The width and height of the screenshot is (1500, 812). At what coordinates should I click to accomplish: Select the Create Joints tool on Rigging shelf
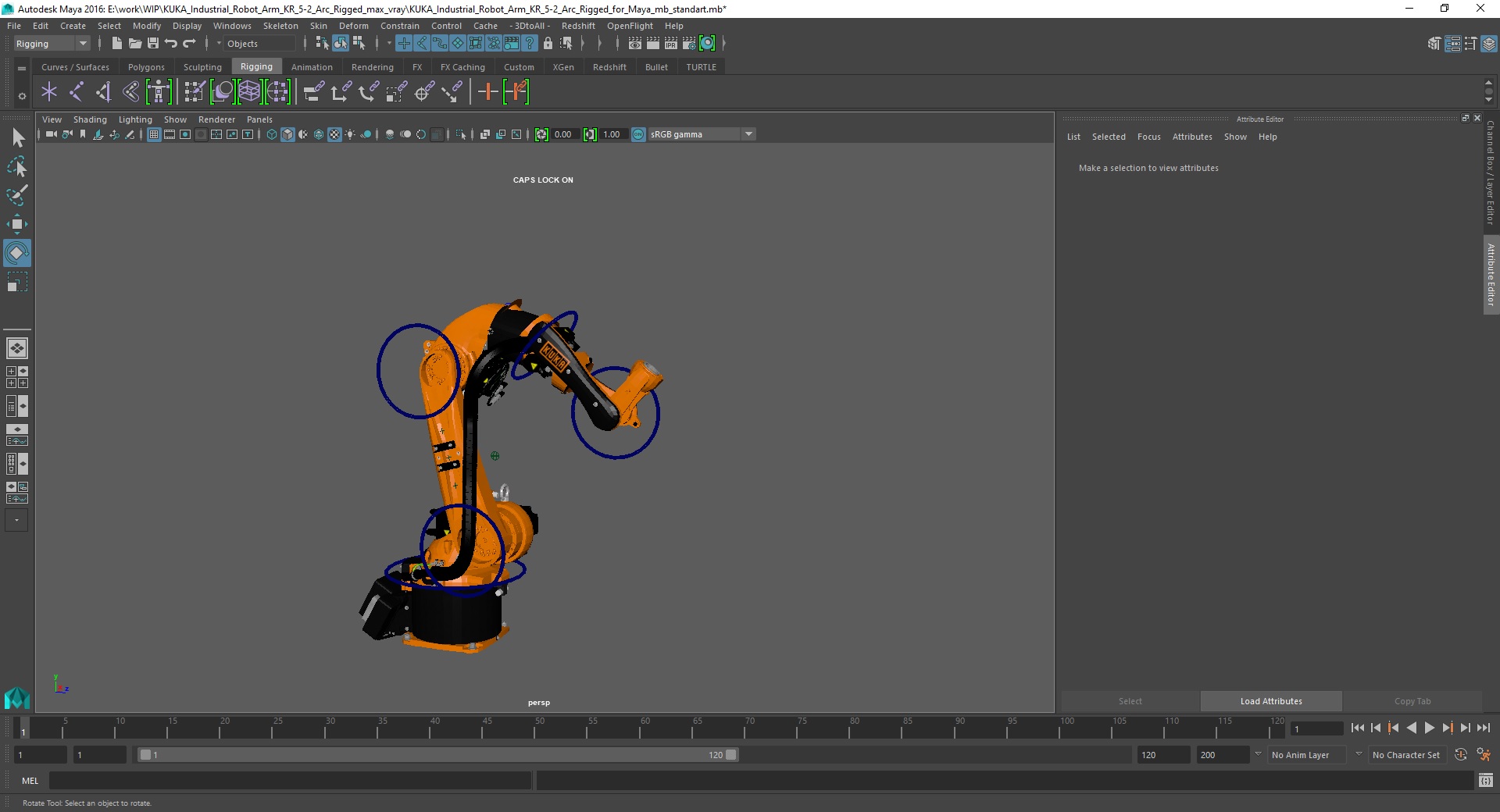77,92
